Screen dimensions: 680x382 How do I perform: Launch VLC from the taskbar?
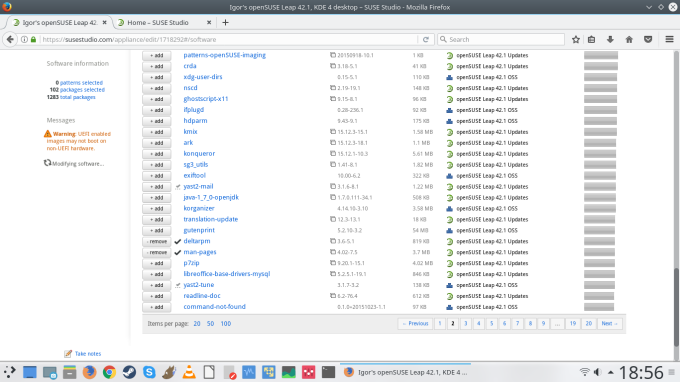[189, 372]
